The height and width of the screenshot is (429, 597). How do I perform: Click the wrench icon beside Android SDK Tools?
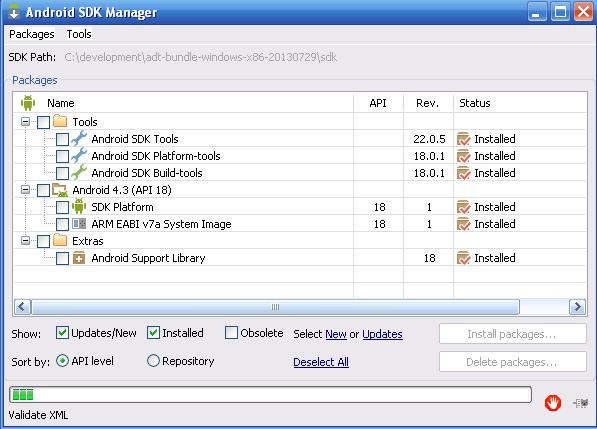[x=79, y=139]
